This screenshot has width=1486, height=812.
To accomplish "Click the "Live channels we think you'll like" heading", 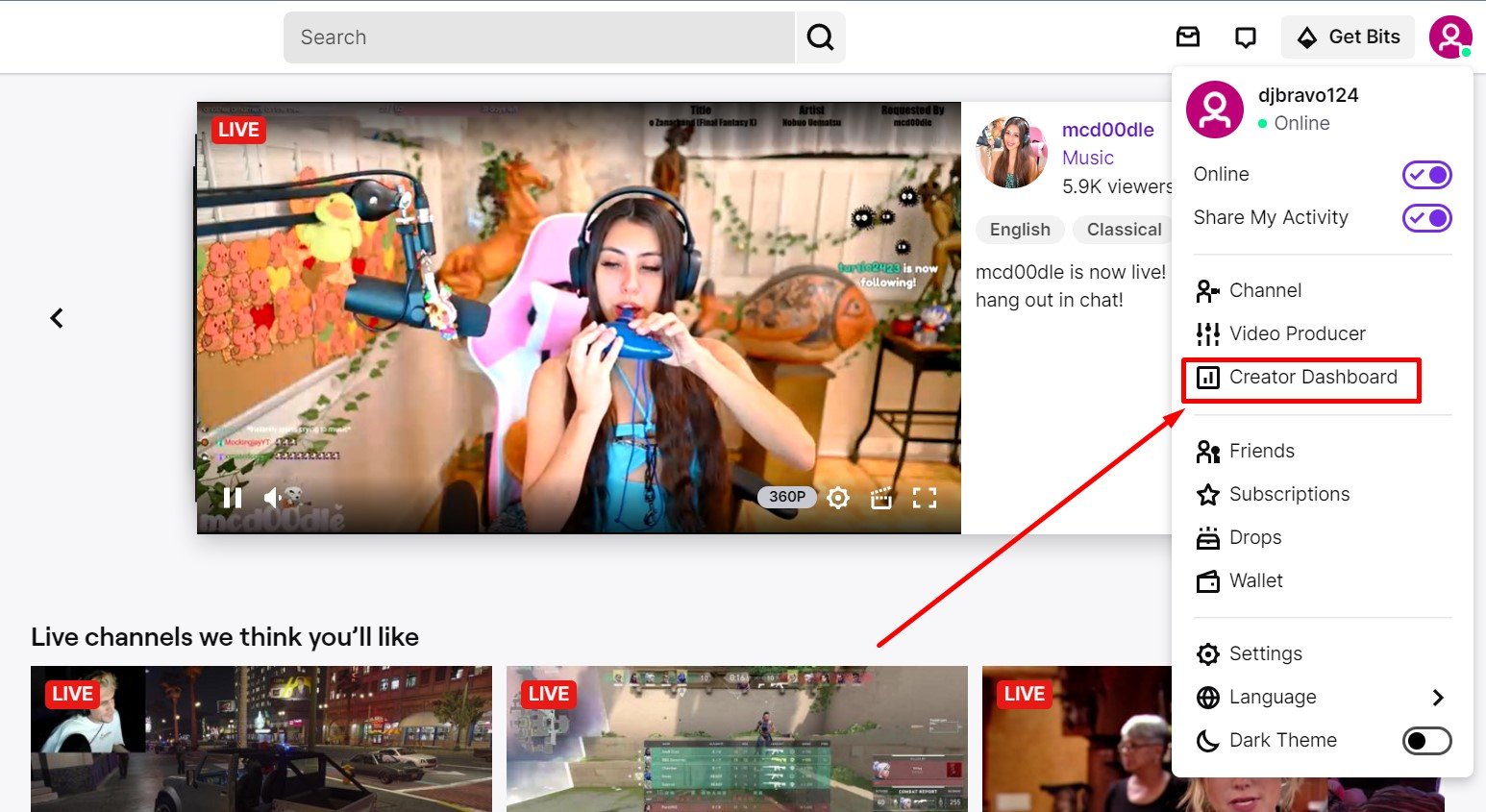I will pyautogui.click(x=225, y=637).
